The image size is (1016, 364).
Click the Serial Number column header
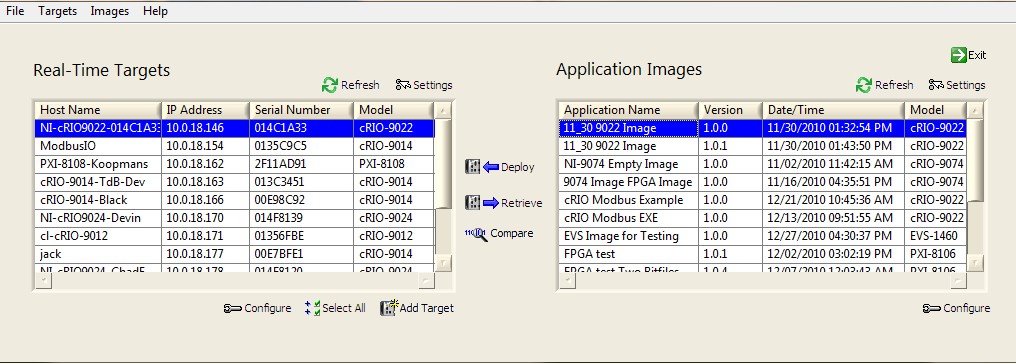point(301,110)
